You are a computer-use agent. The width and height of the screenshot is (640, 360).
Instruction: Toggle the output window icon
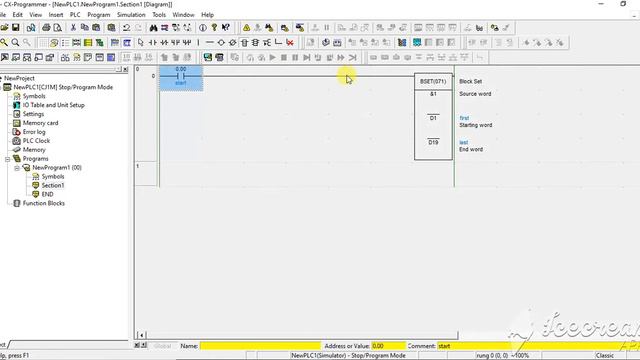(16, 58)
